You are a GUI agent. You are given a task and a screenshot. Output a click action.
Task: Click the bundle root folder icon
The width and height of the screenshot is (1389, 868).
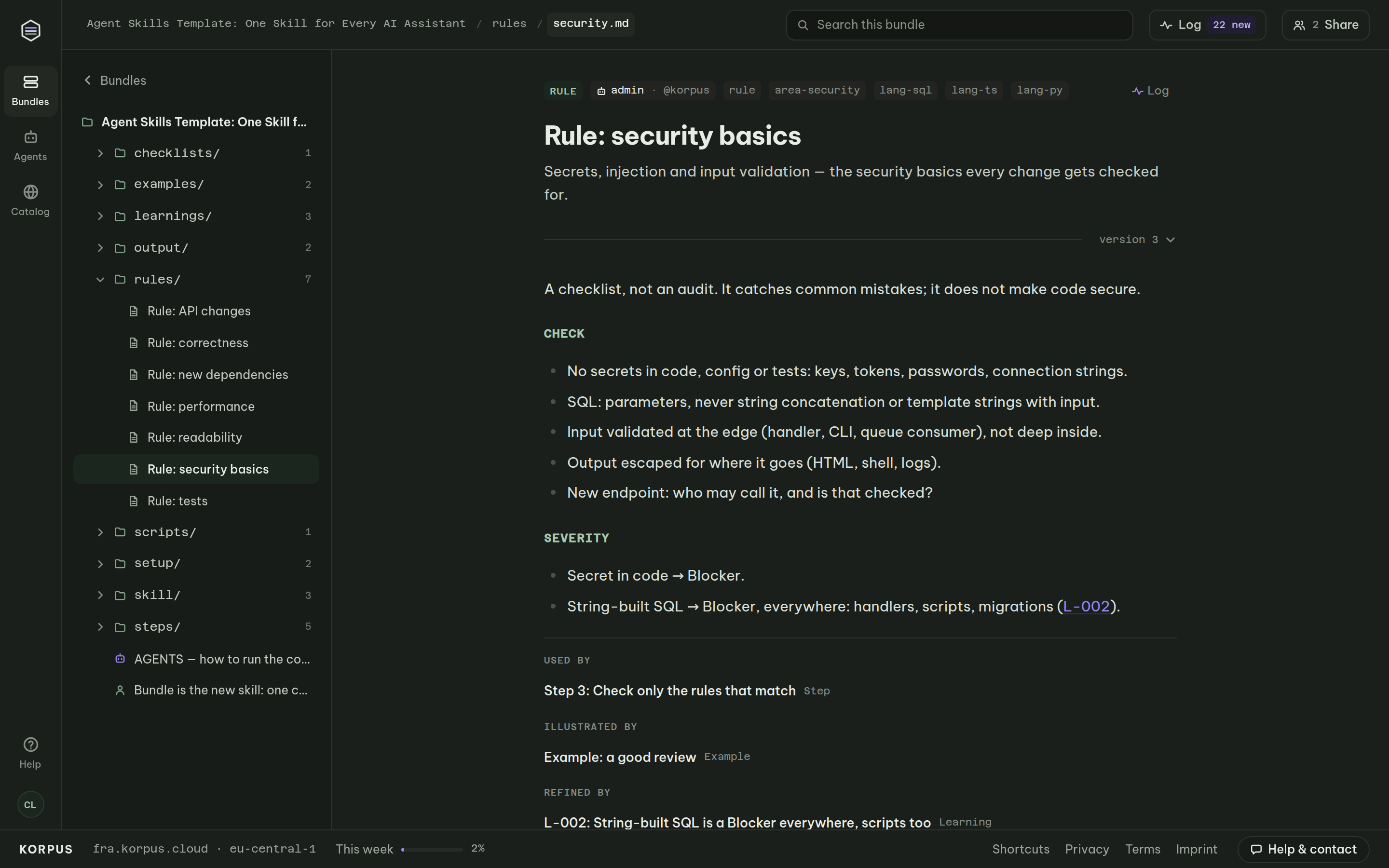87,122
